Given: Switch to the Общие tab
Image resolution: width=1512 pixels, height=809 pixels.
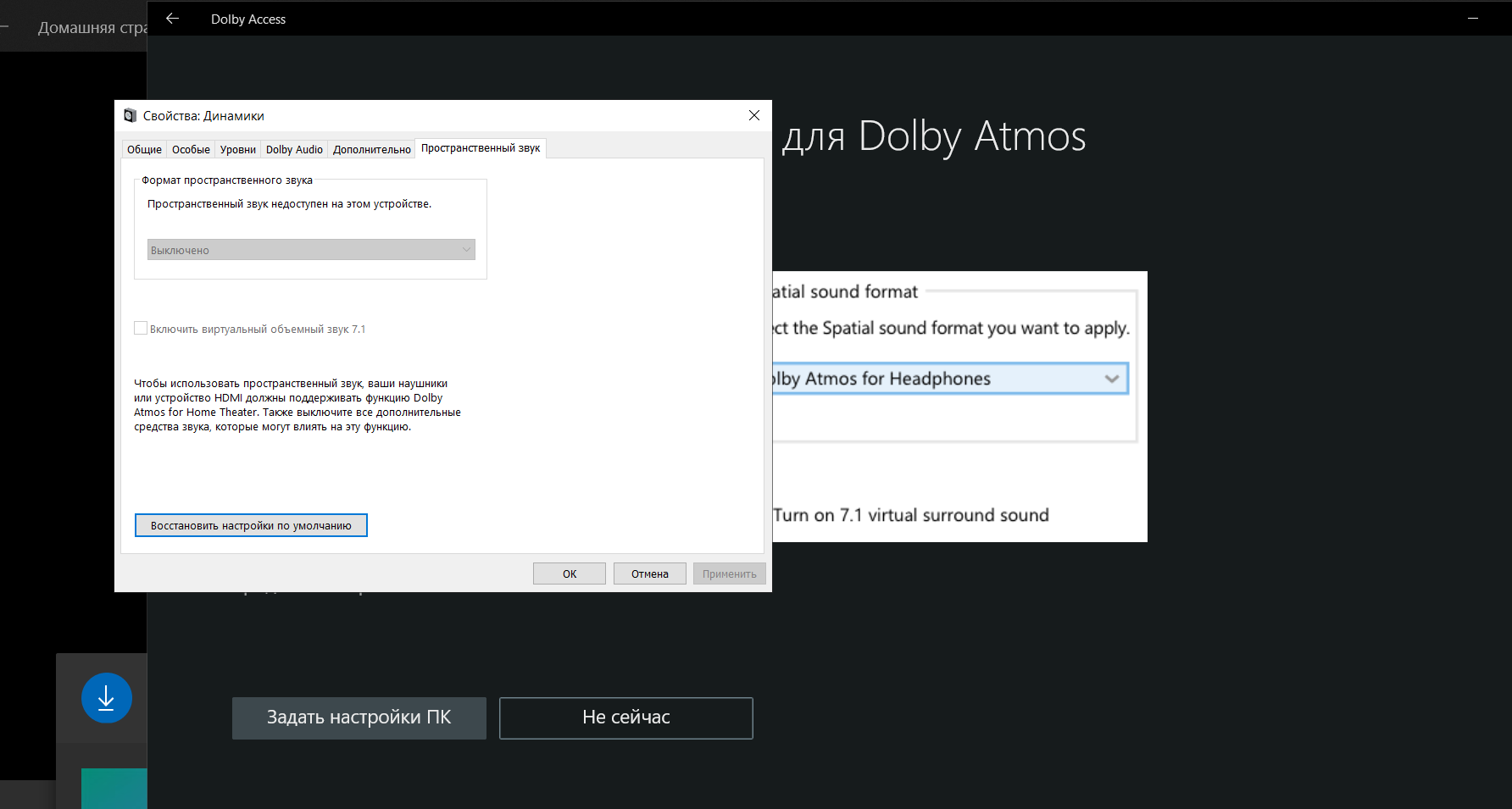Looking at the screenshot, I should tap(144, 149).
